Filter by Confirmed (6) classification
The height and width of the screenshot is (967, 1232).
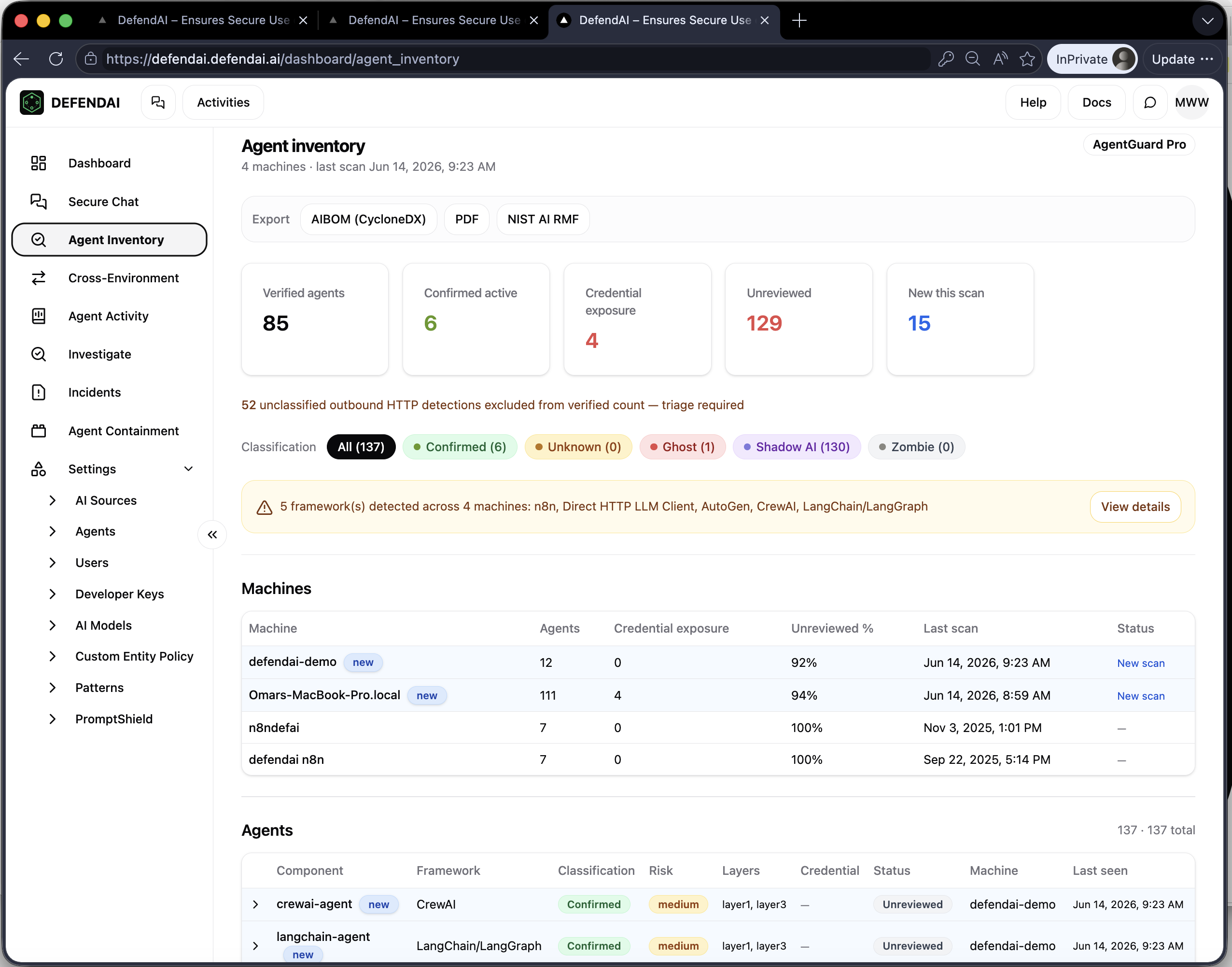point(460,447)
